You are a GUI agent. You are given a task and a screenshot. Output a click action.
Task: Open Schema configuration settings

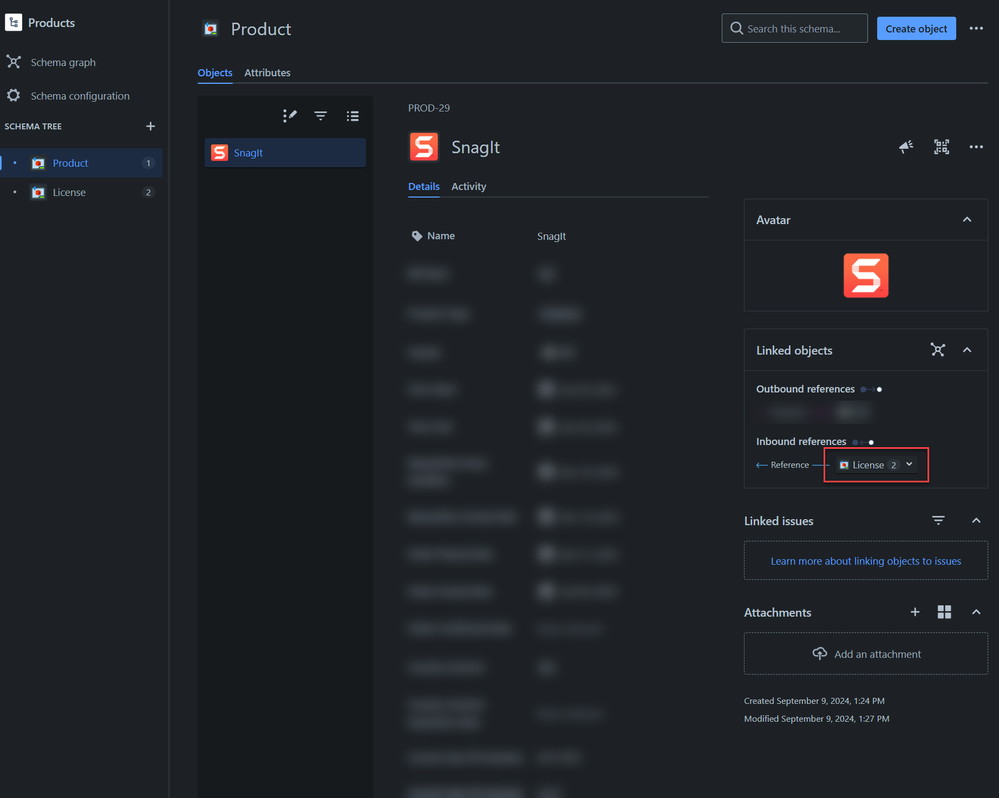tap(68, 96)
